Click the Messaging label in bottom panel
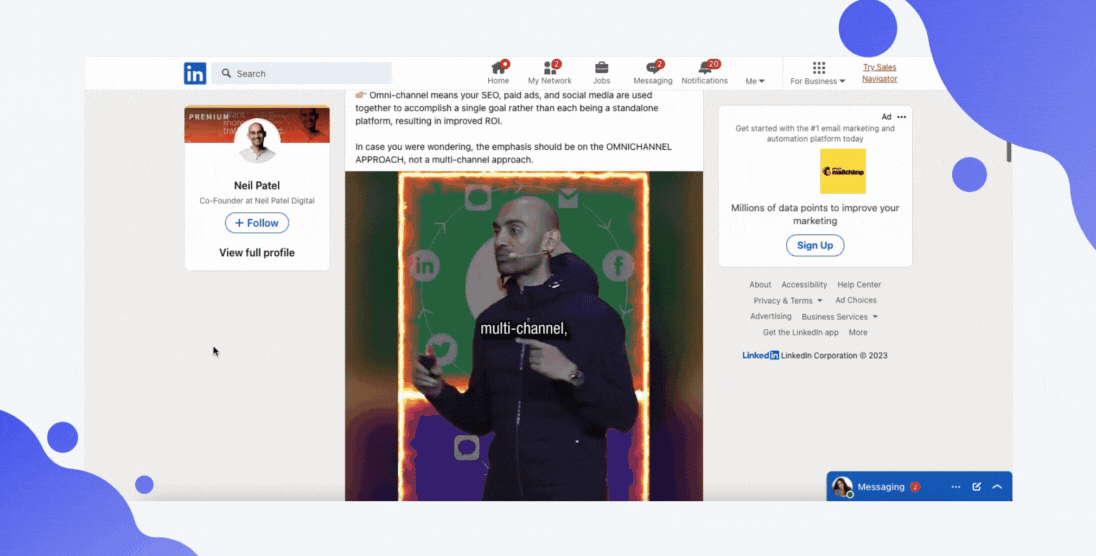The width and height of the screenshot is (1096, 556). pos(881,487)
